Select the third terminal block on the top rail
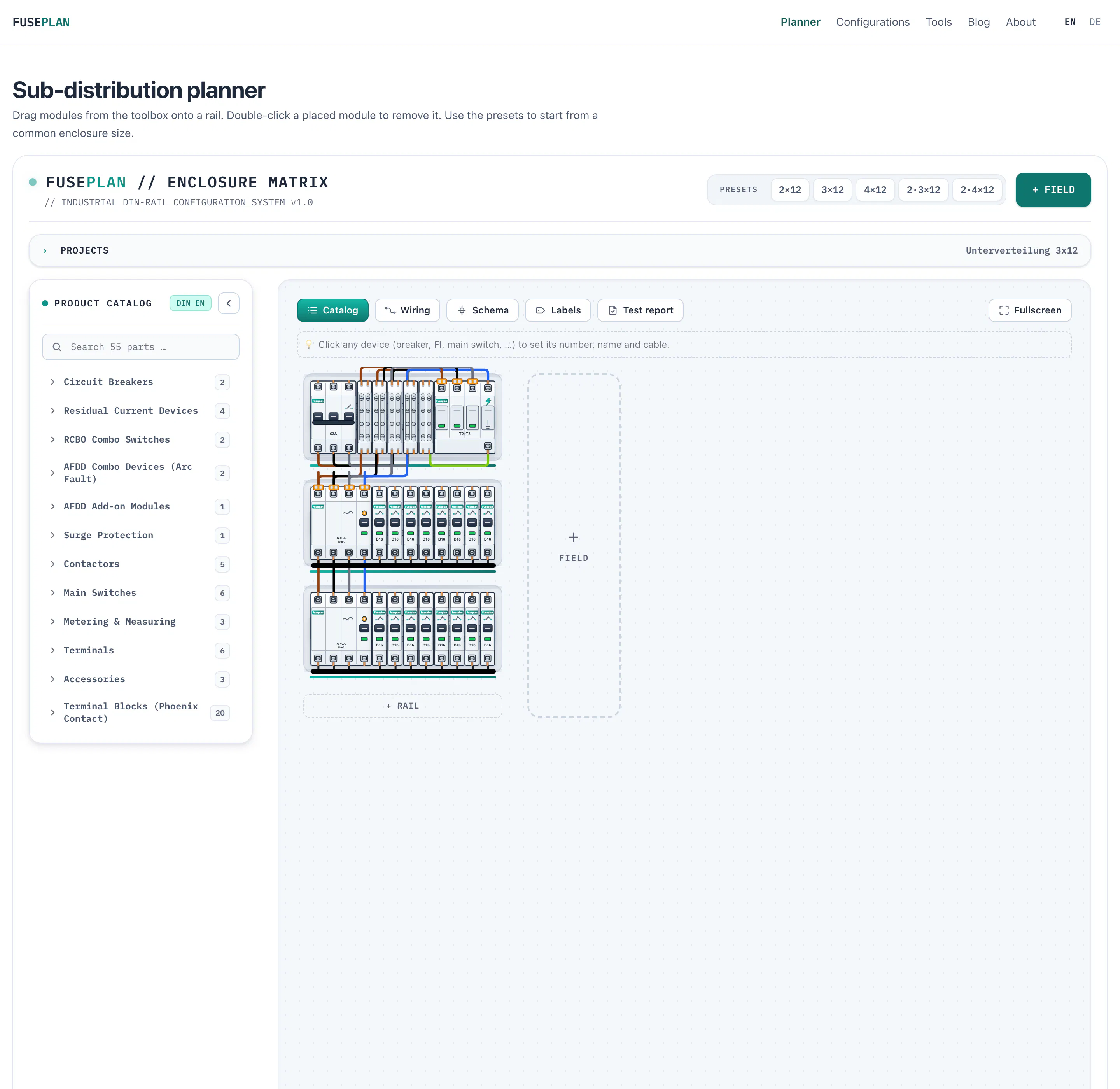This screenshot has width=1120, height=1089. point(395,417)
